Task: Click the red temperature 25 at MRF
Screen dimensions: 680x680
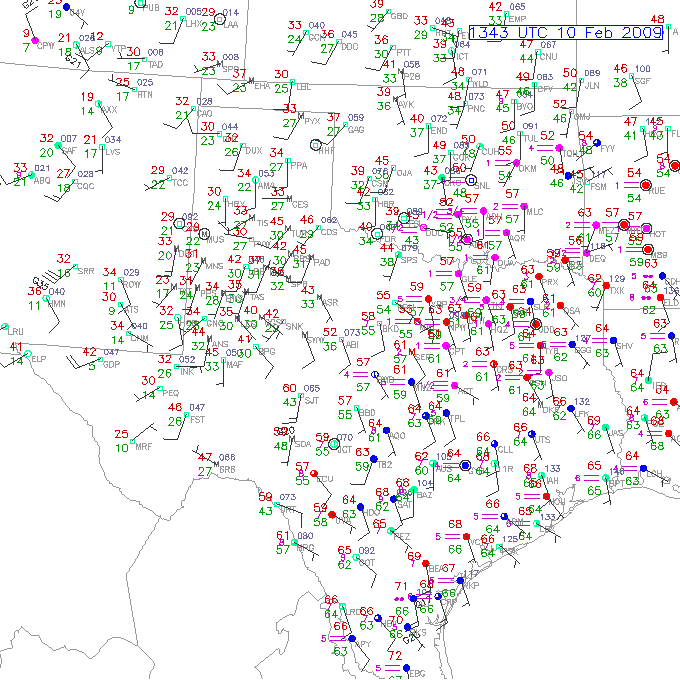Action: pos(122,434)
